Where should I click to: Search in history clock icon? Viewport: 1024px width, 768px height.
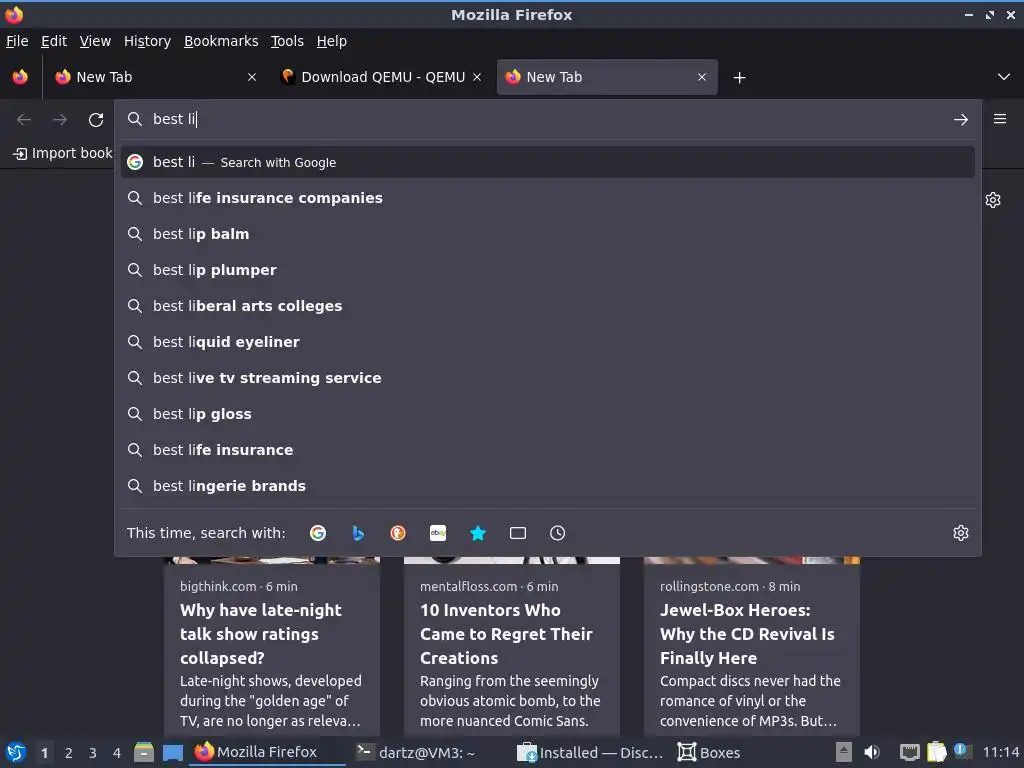click(558, 533)
